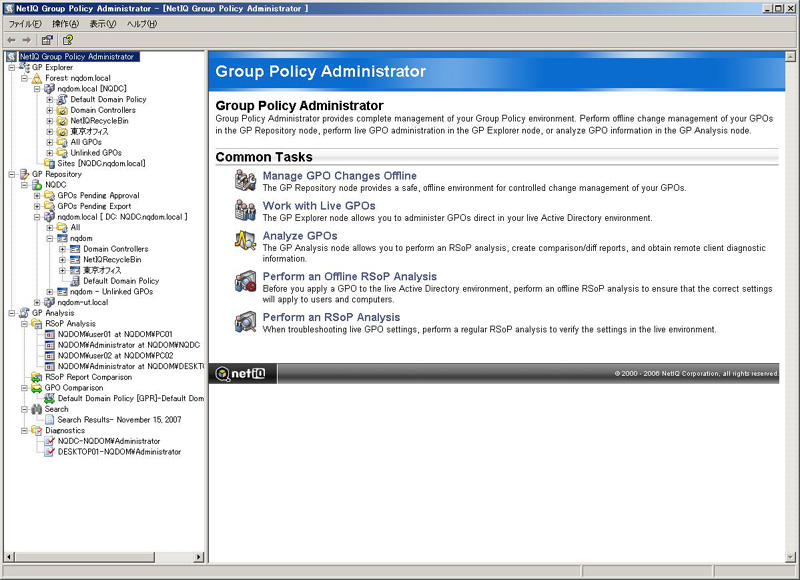Collapse the GP Explorer node

click(11, 67)
